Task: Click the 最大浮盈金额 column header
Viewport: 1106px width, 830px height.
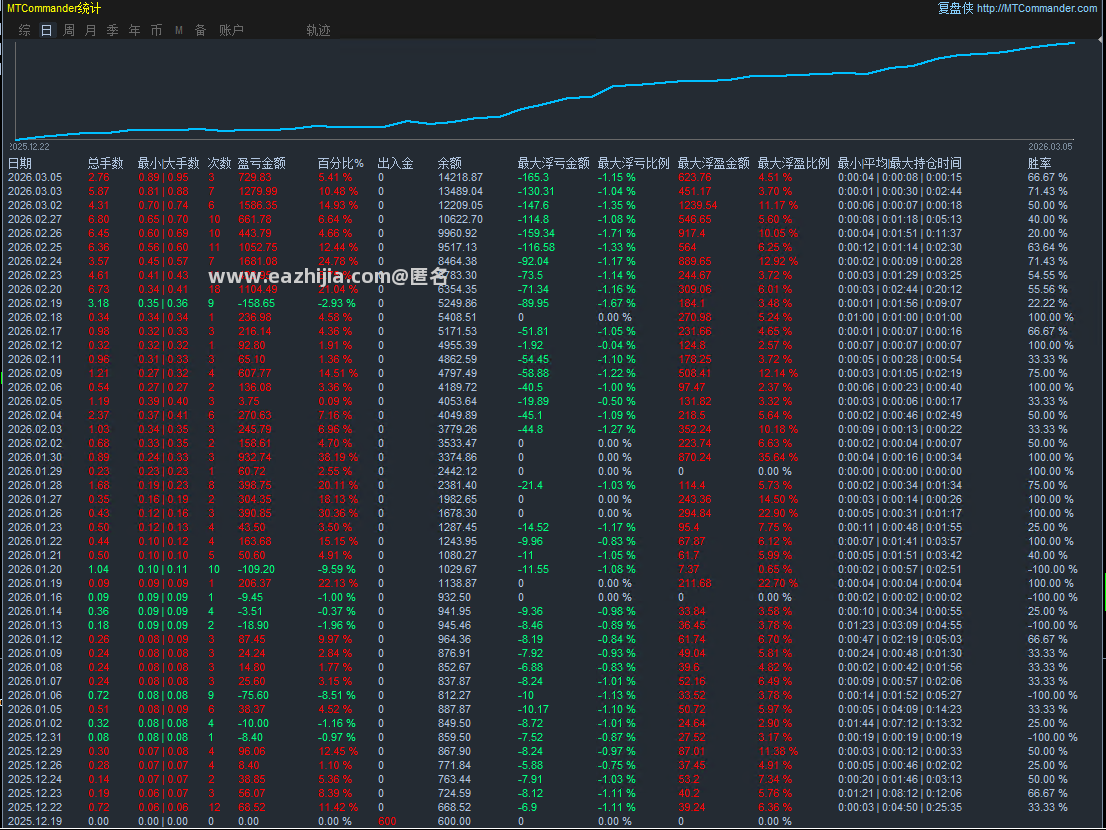Action: point(713,163)
